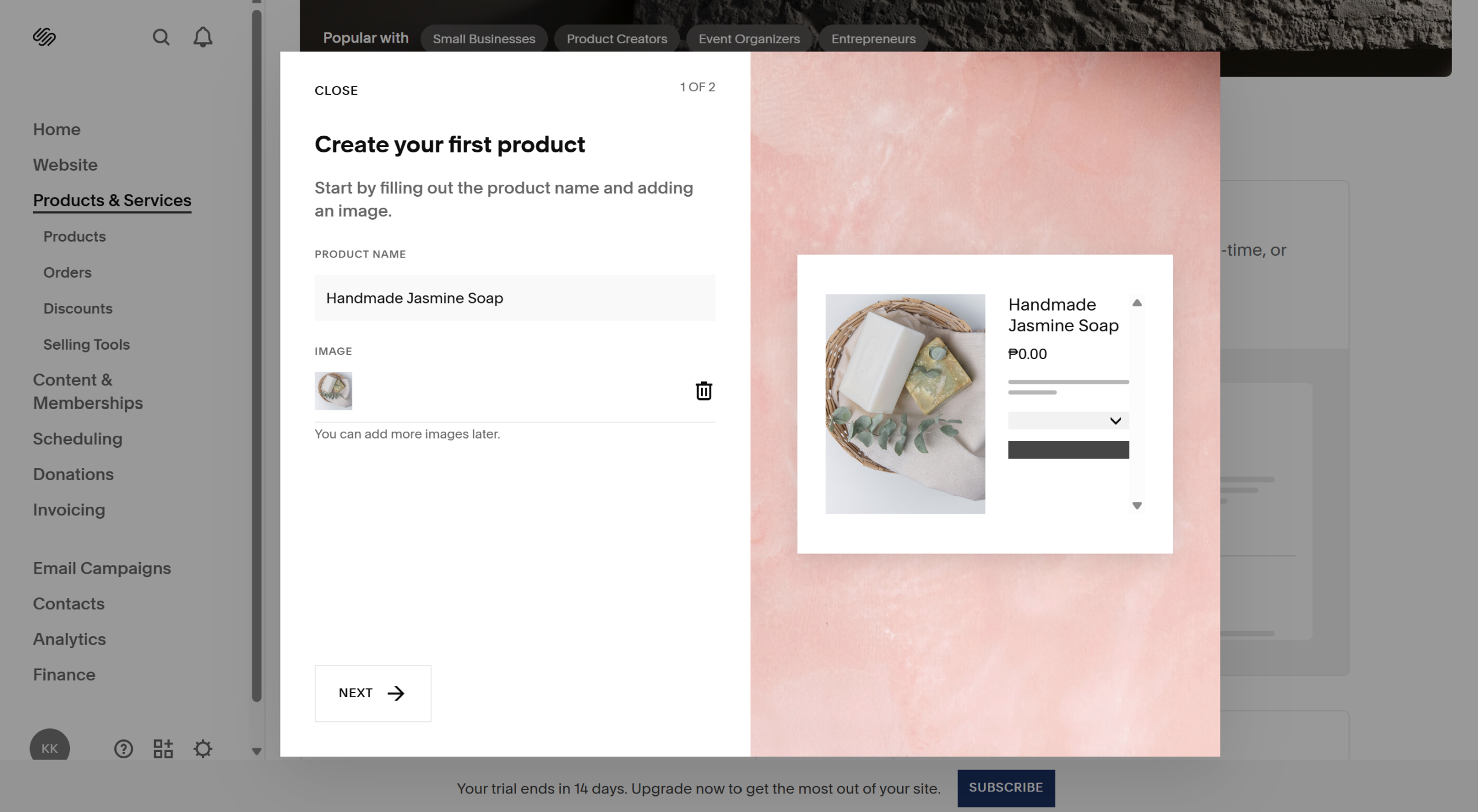Image resolution: width=1478 pixels, height=812 pixels.
Task: Go to the Orders submenu item
Action: tap(68, 272)
